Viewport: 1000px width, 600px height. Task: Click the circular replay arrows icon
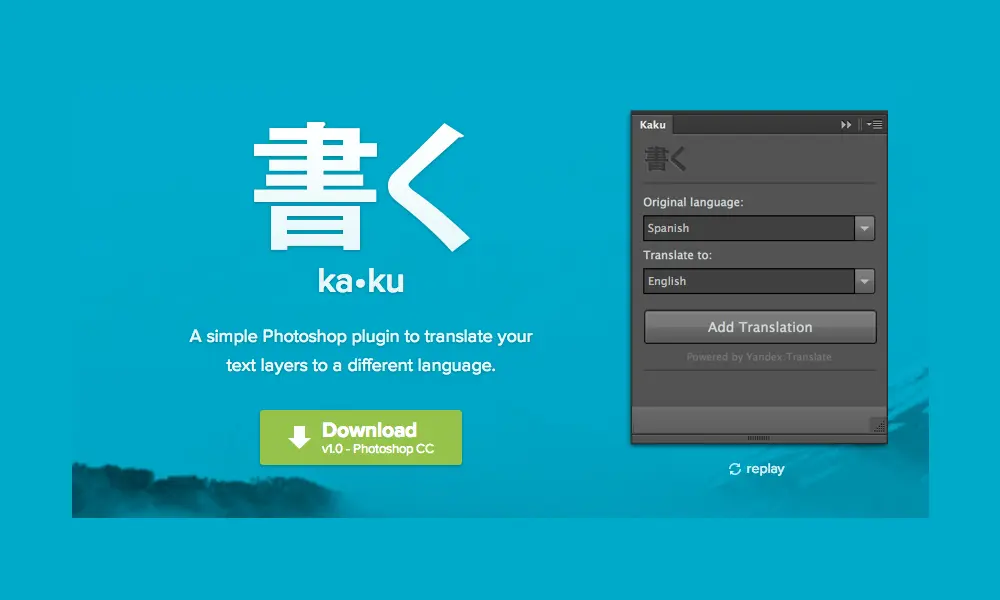[x=735, y=469]
